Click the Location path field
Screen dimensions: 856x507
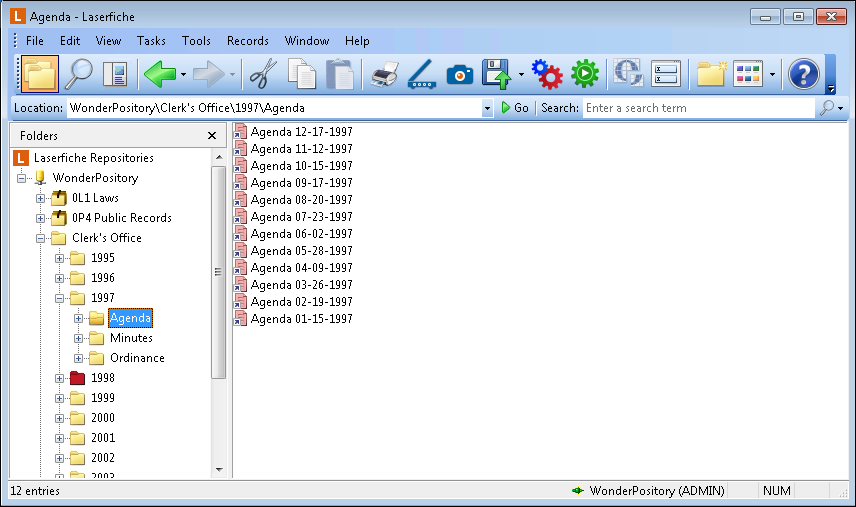[274, 108]
